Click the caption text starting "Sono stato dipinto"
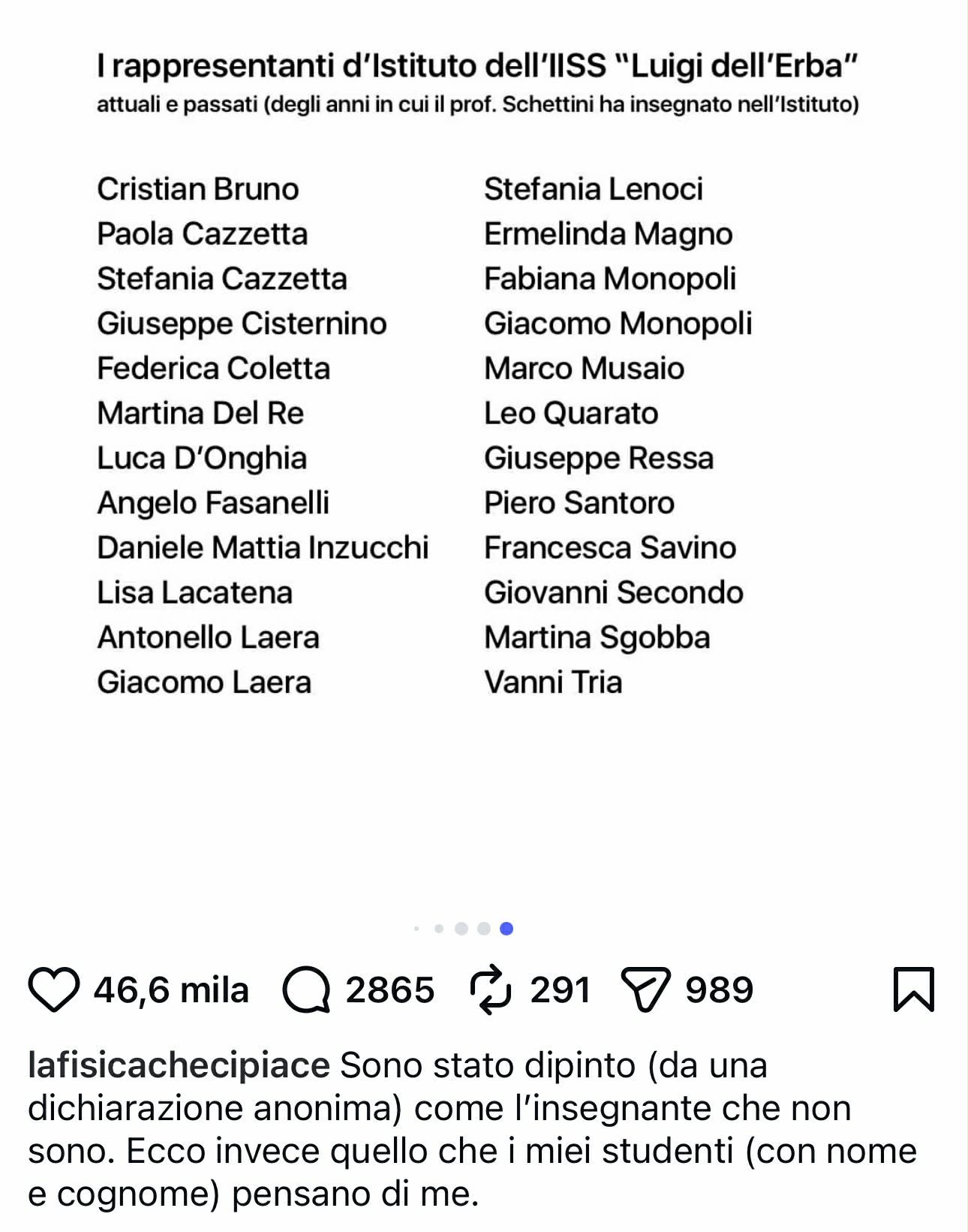Screen dimensions: 968x1232 point(473,1129)
